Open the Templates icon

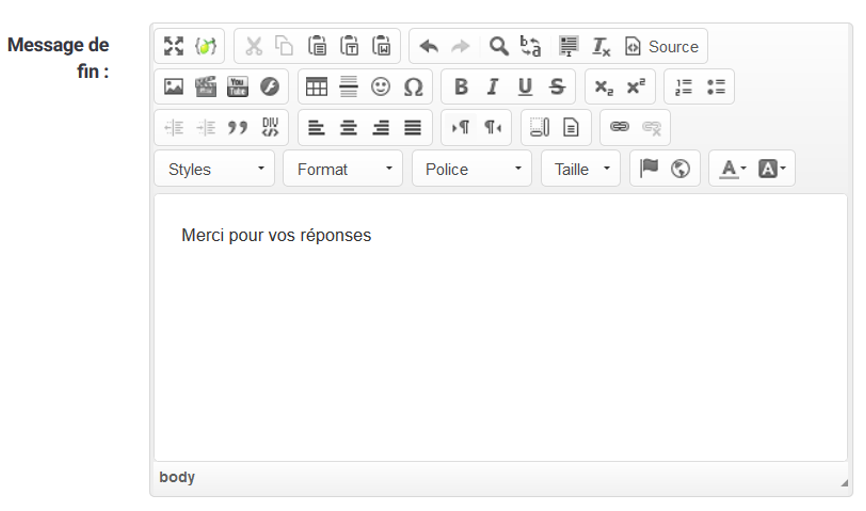pyautogui.click(x=571, y=128)
